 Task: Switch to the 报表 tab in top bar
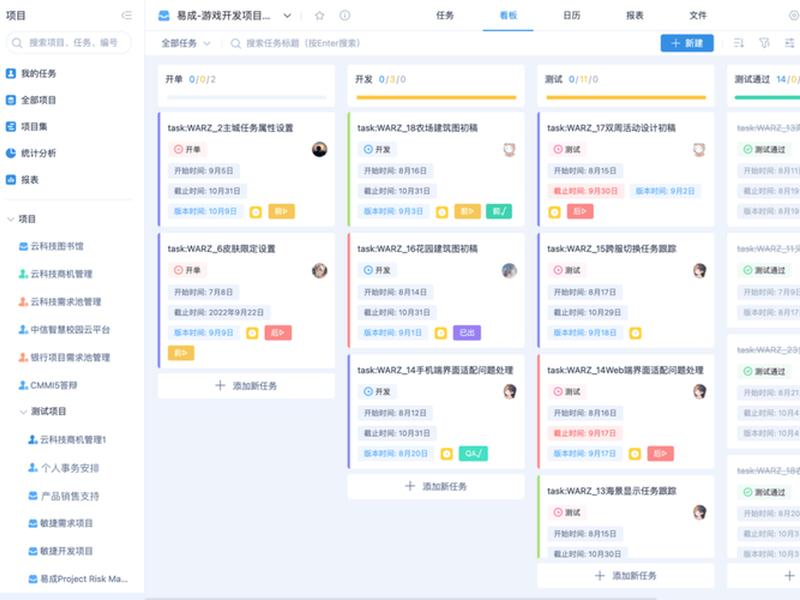[635, 15]
